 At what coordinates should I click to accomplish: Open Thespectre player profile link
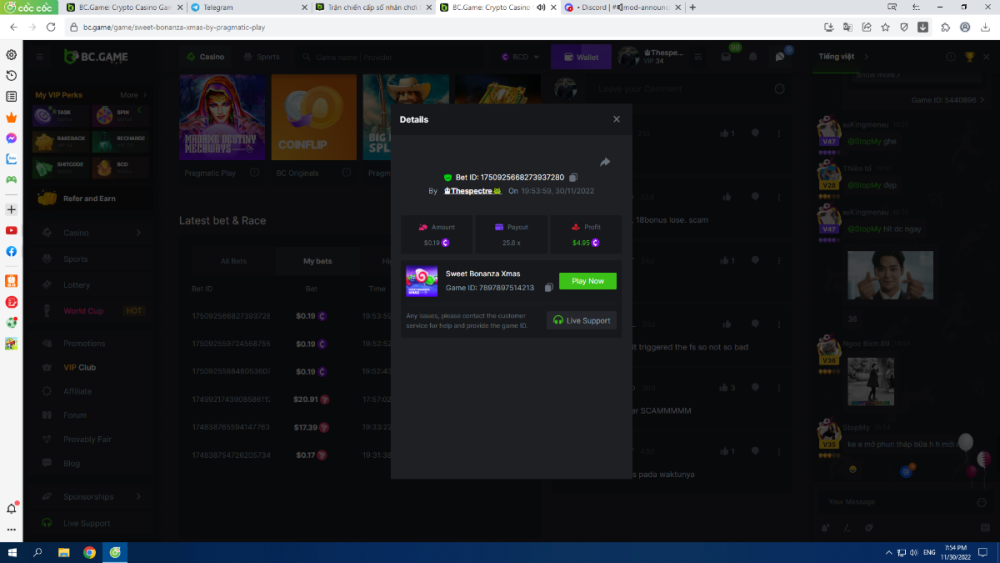click(471, 190)
